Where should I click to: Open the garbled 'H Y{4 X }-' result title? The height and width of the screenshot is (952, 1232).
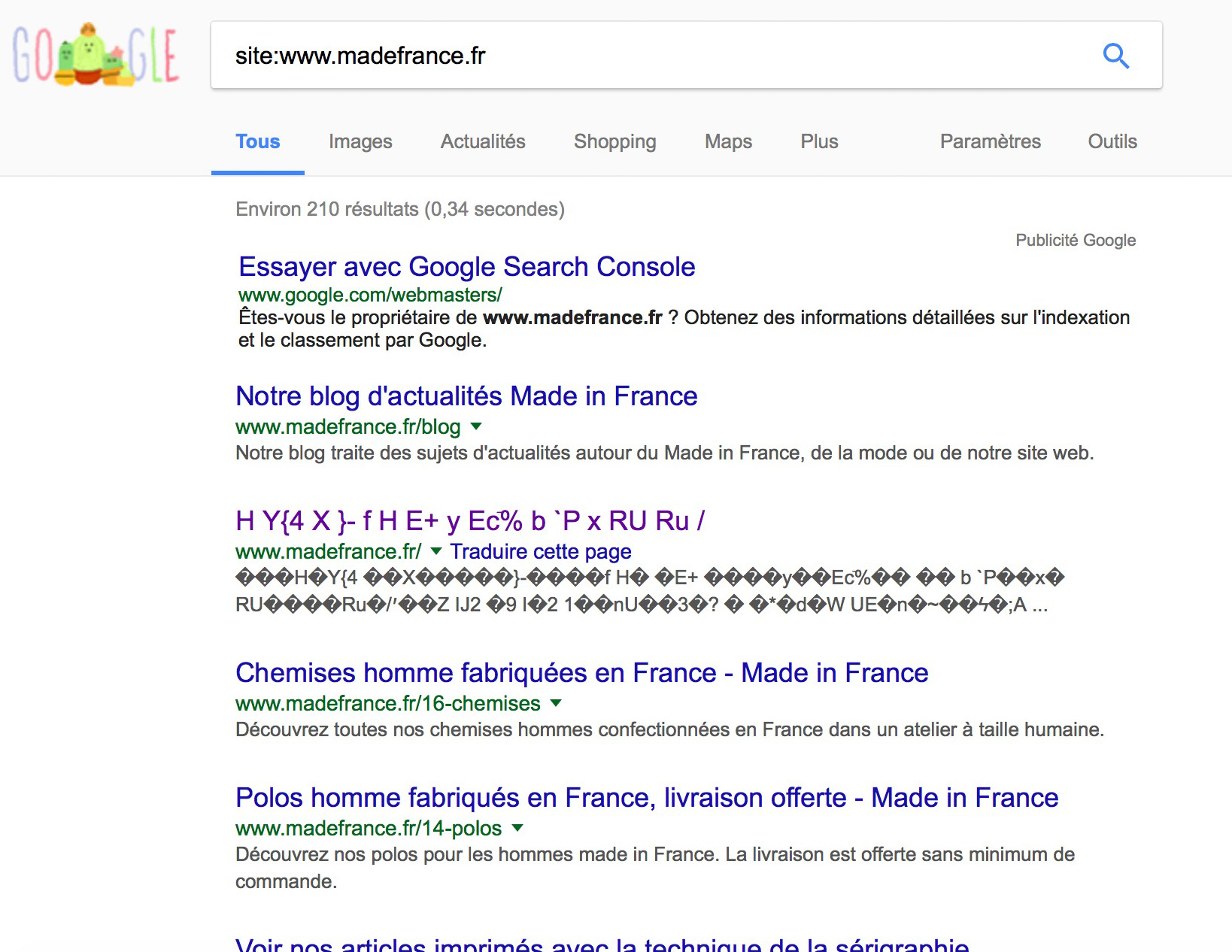pos(470,520)
